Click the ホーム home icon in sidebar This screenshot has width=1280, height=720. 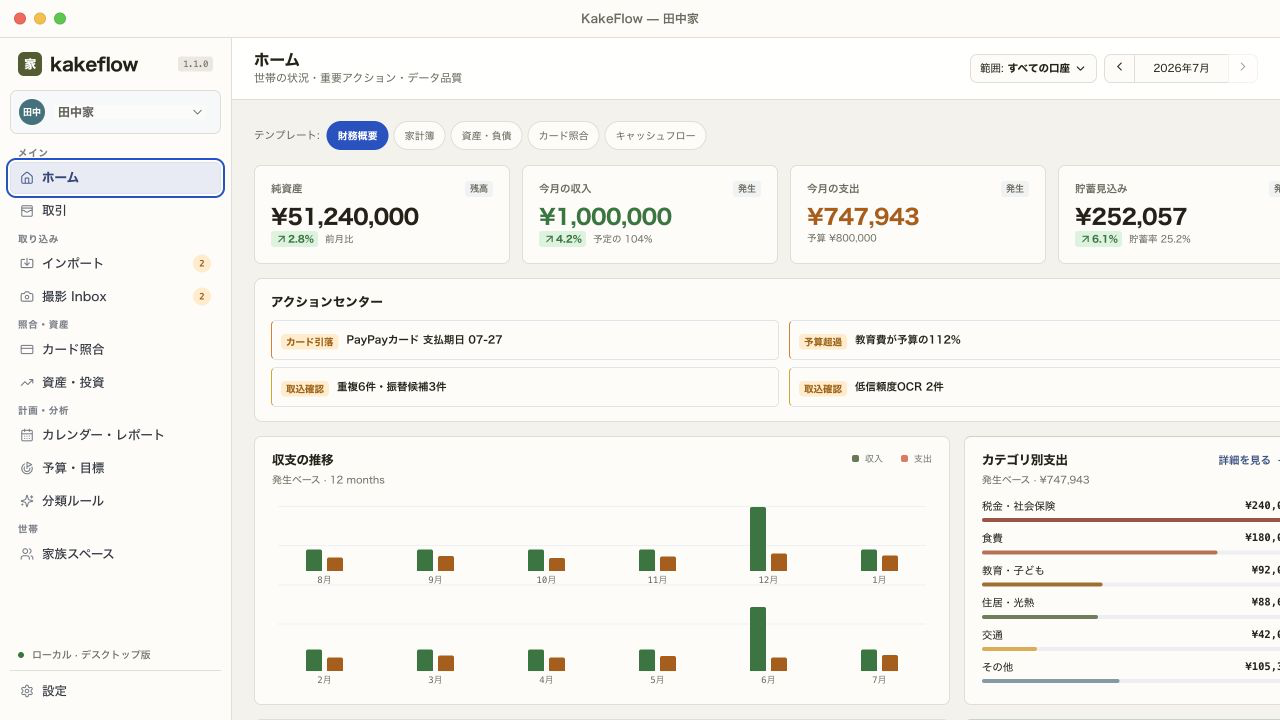(x=27, y=178)
